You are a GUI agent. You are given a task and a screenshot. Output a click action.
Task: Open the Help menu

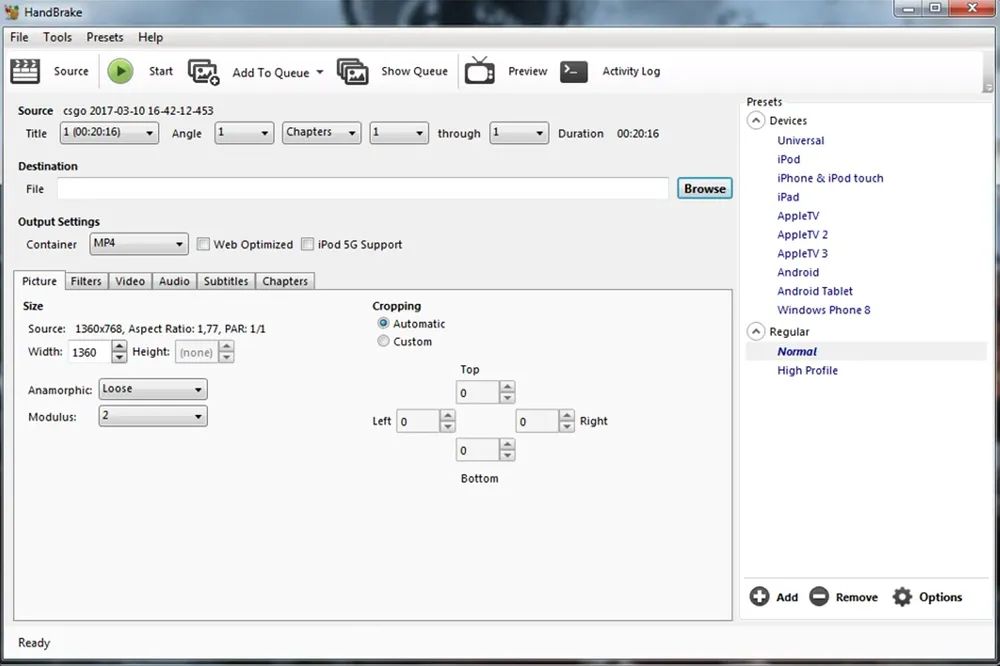151,37
